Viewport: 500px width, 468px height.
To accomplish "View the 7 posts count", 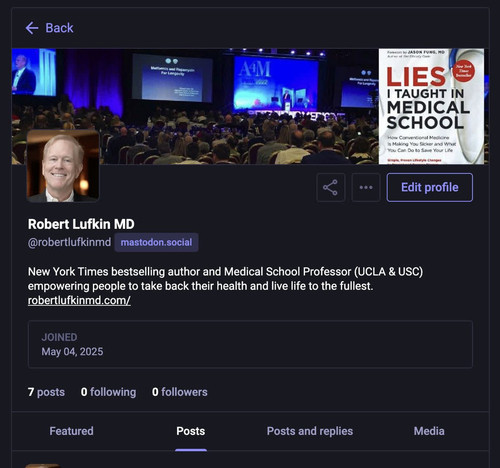I will click(x=46, y=392).
